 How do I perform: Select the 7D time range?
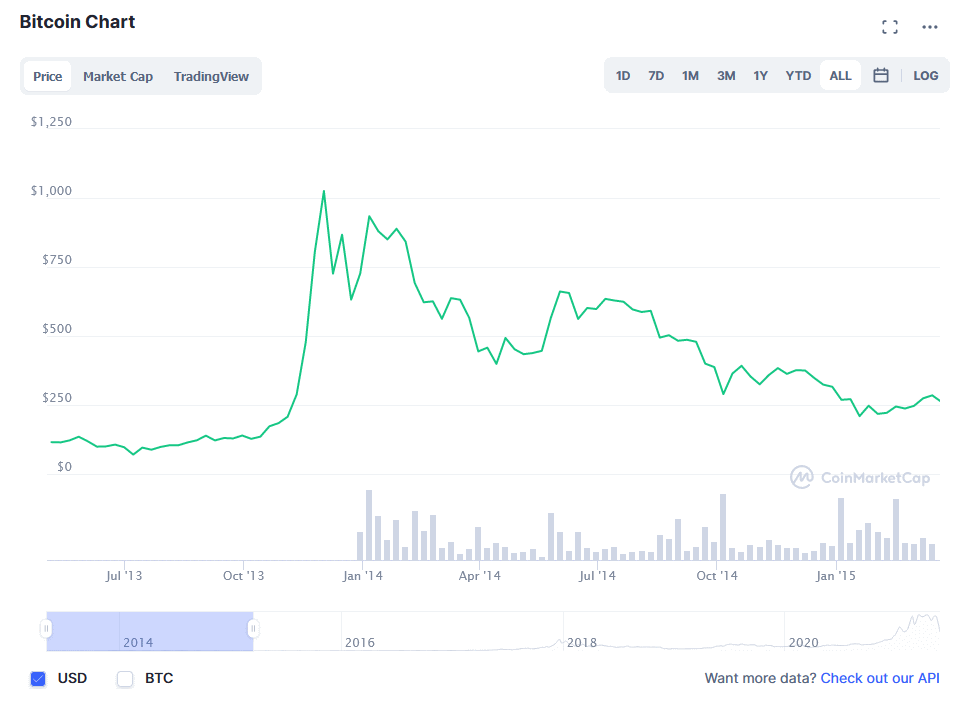656,75
